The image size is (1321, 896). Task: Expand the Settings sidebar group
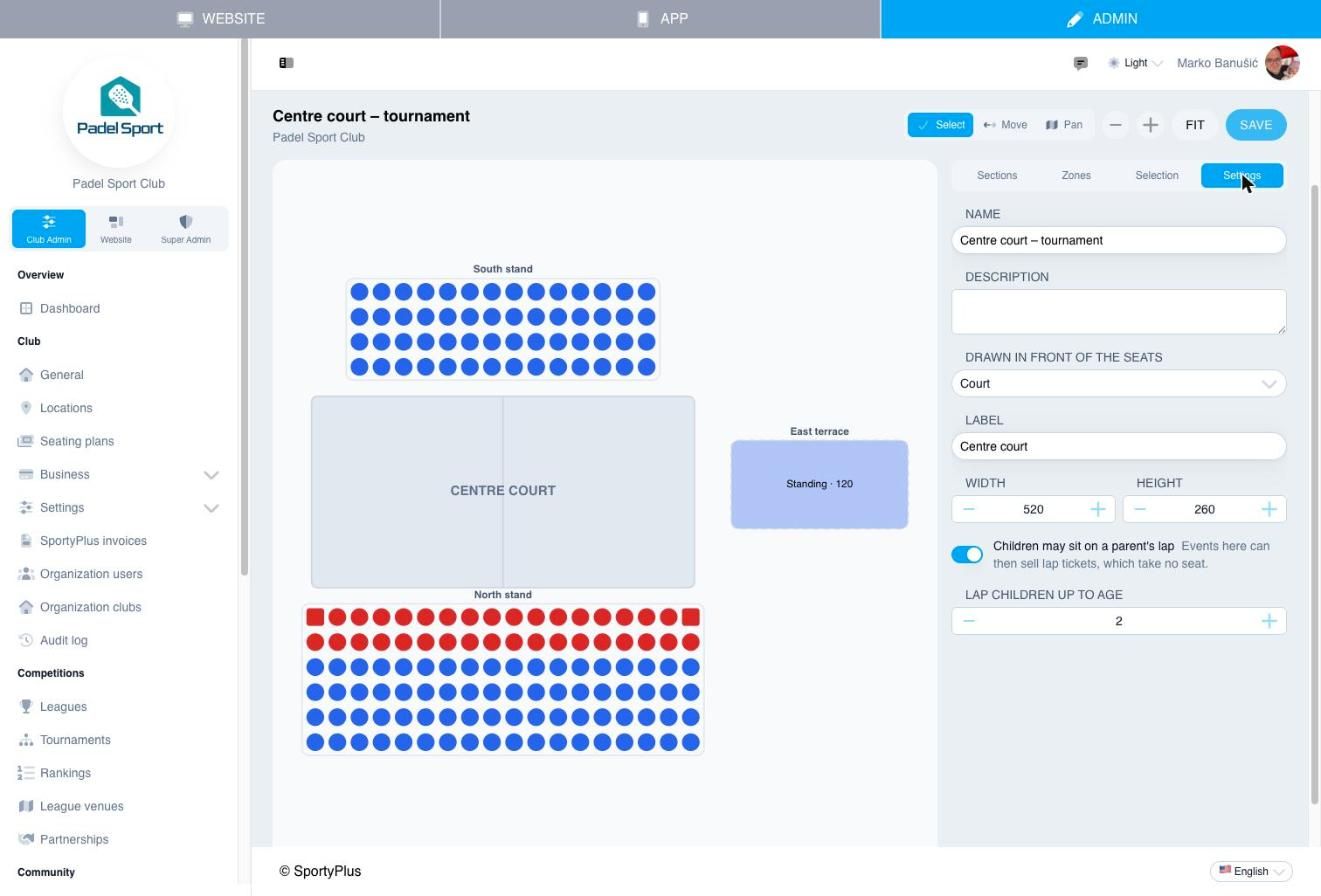tap(119, 508)
